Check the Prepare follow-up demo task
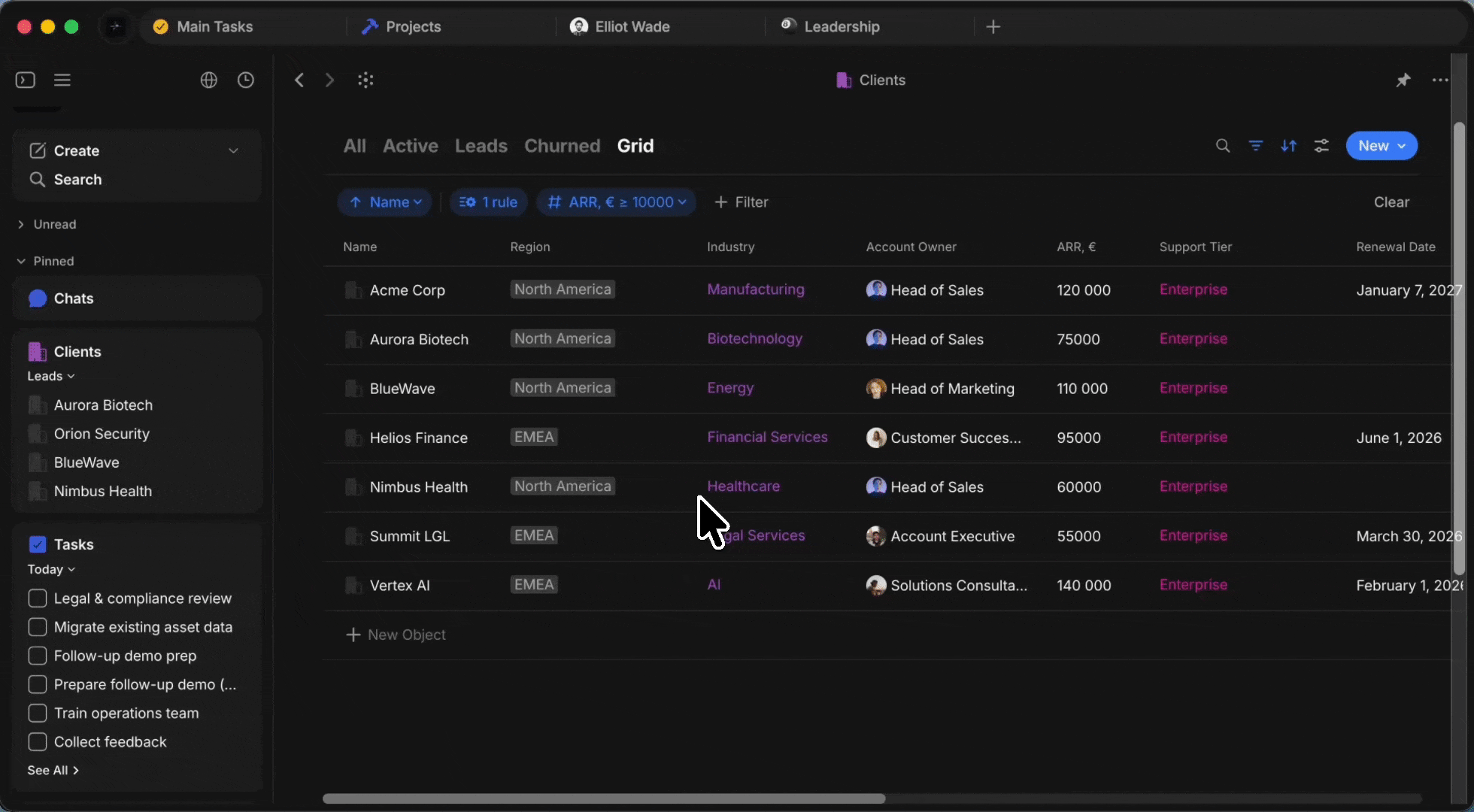Image resolution: width=1474 pixels, height=812 pixels. pos(37,684)
